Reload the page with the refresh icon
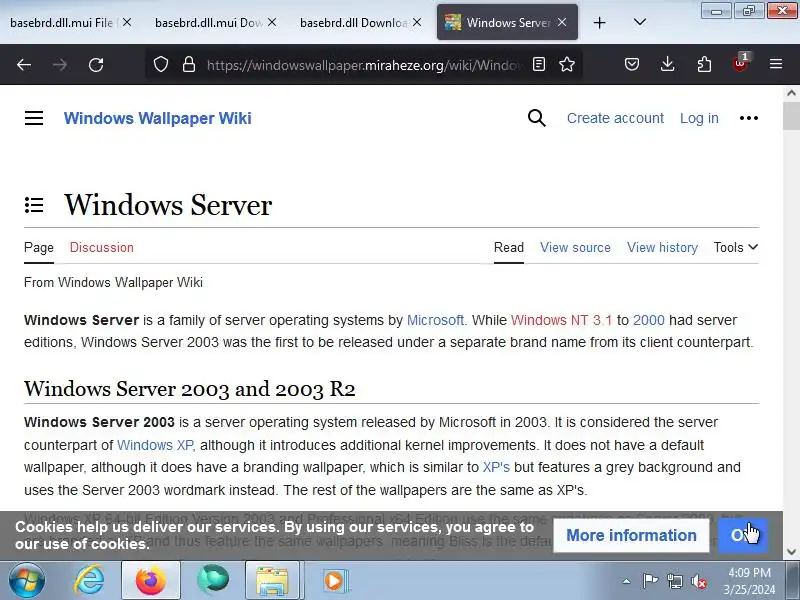Image resolution: width=800 pixels, height=600 pixels. (x=96, y=64)
